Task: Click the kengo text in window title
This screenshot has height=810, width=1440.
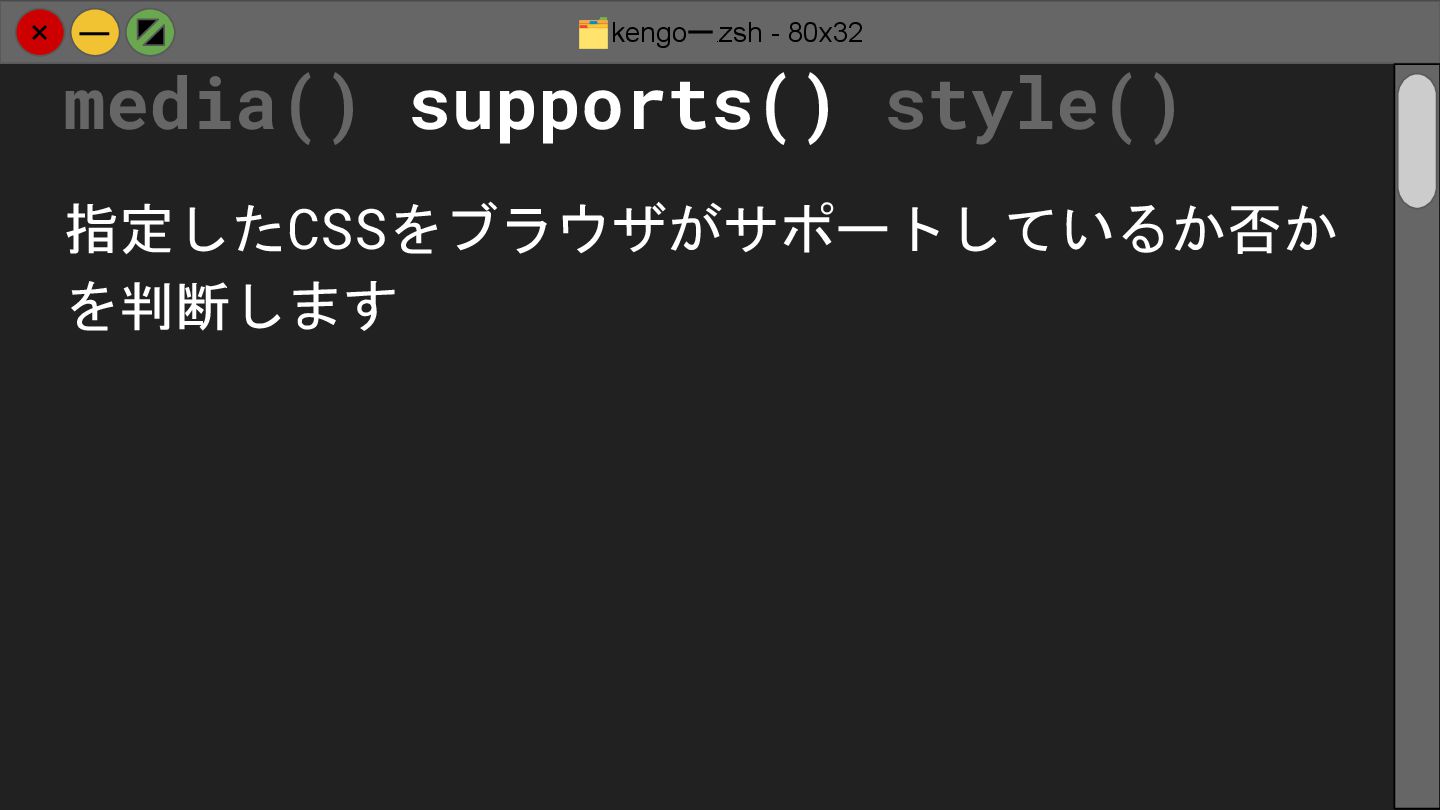Action: coord(651,33)
